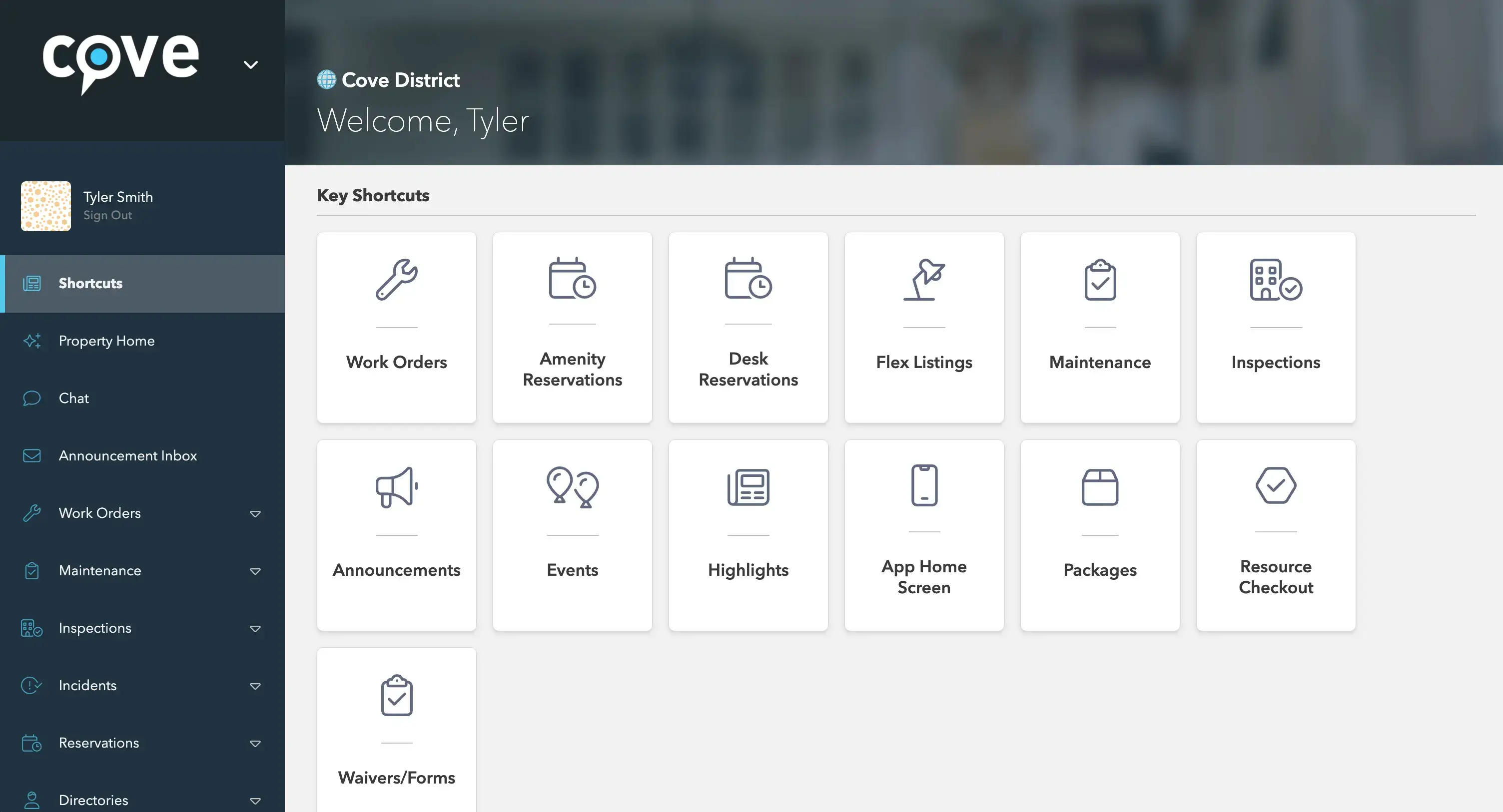Click the Packages box icon
The image size is (1503, 812).
click(x=1100, y=487)
